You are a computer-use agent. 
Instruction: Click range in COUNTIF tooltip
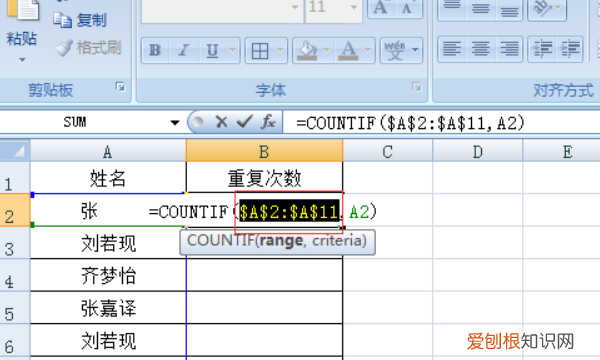(x=281, y=241)
